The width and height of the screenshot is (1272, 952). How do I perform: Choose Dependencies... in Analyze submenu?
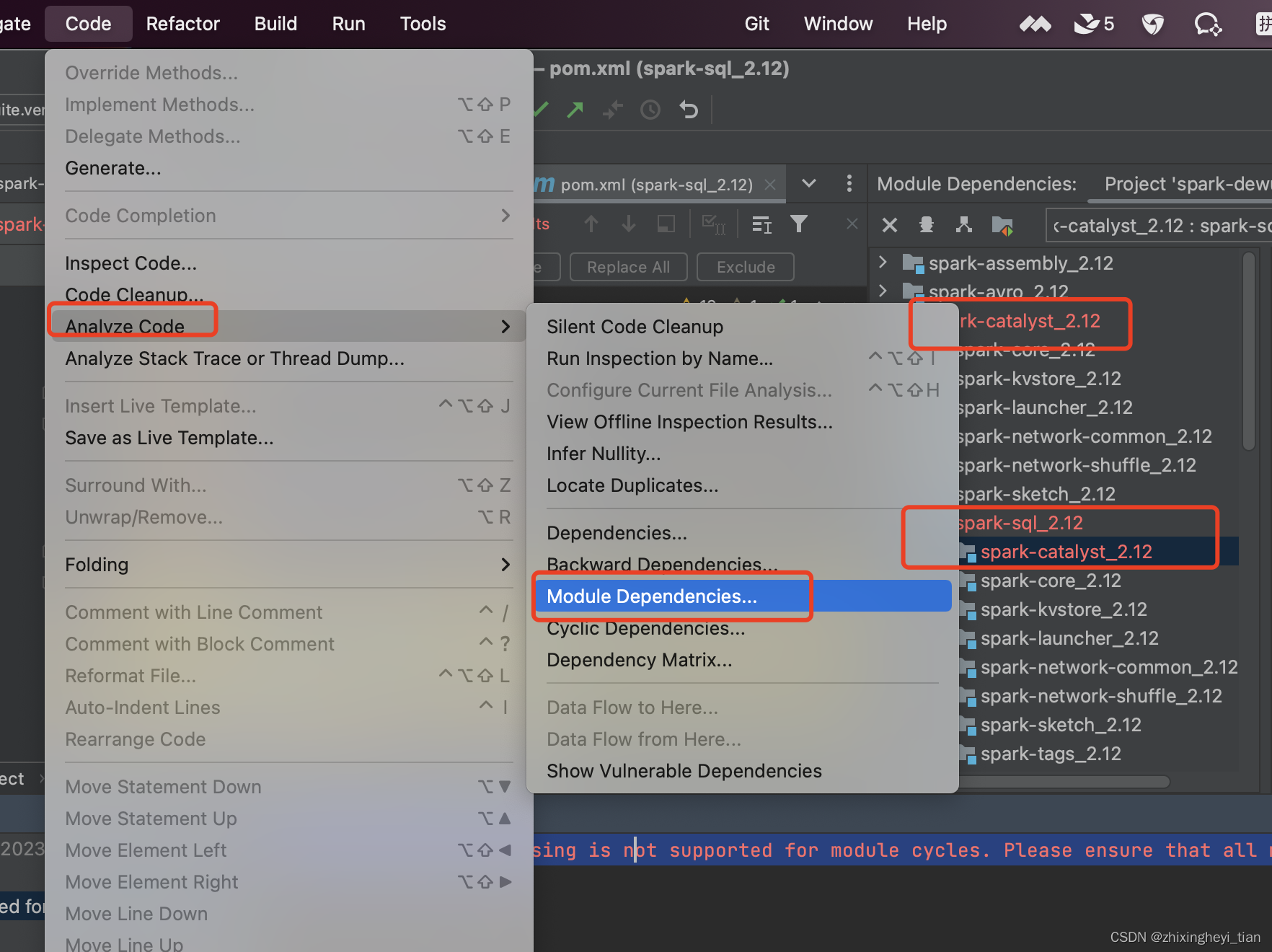tap(743, 533)
